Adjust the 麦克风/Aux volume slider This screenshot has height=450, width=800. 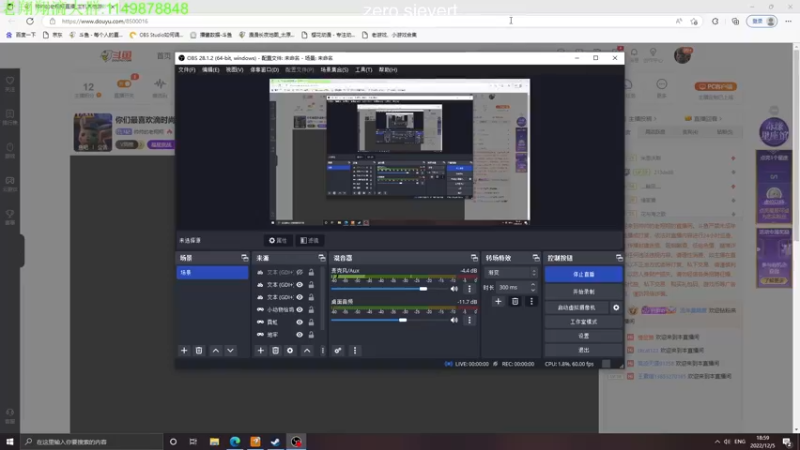pos(389,289)
